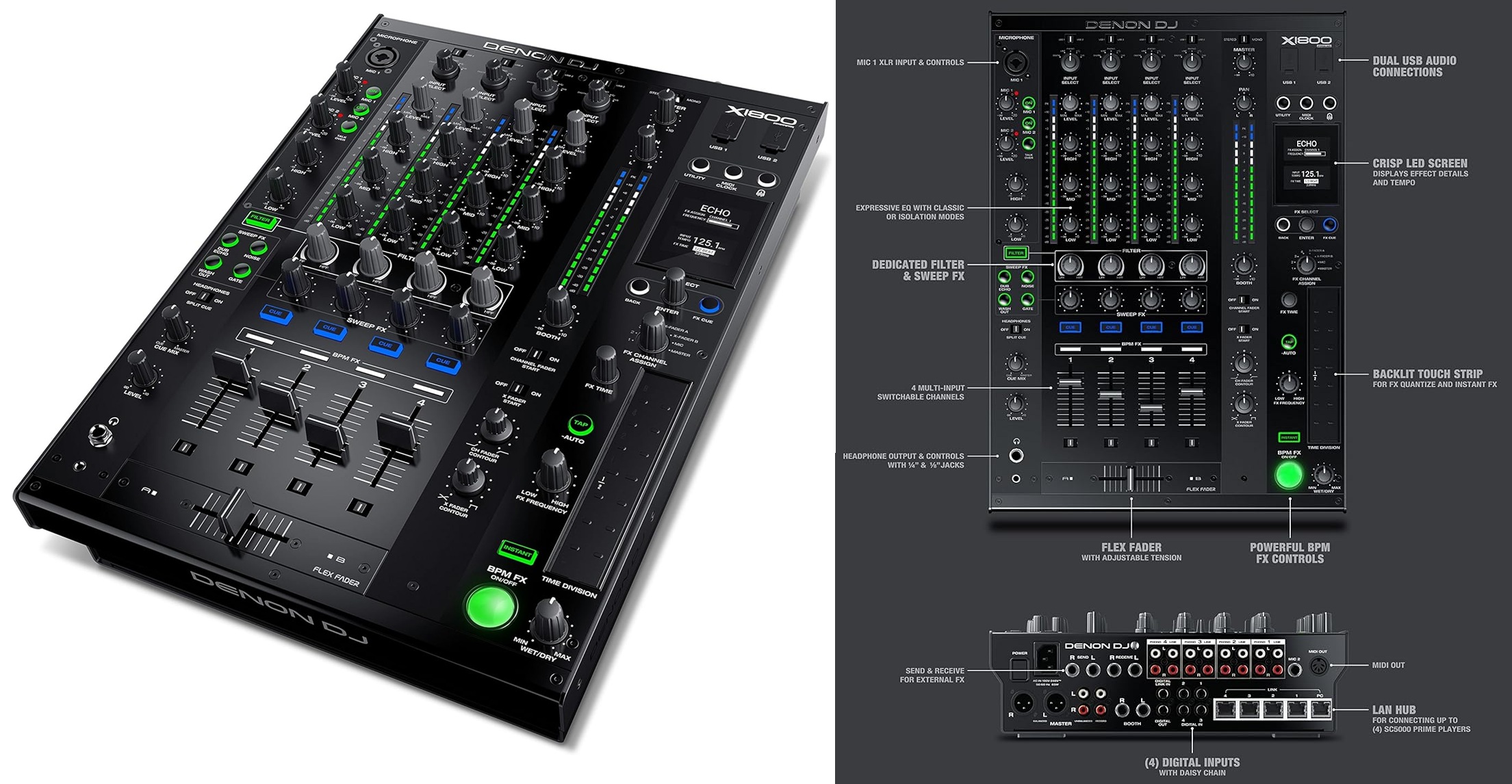Flip channel 4 USB source switch, top-view diagram
Screen dimensions: 1512x784
pyautogui.click(x=1192, y=40)
